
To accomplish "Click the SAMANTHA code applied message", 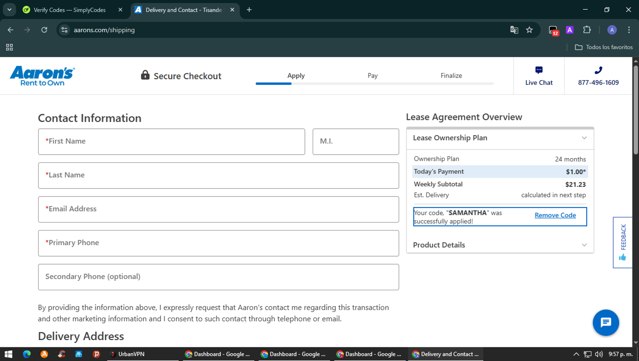I will coord(458,217).
